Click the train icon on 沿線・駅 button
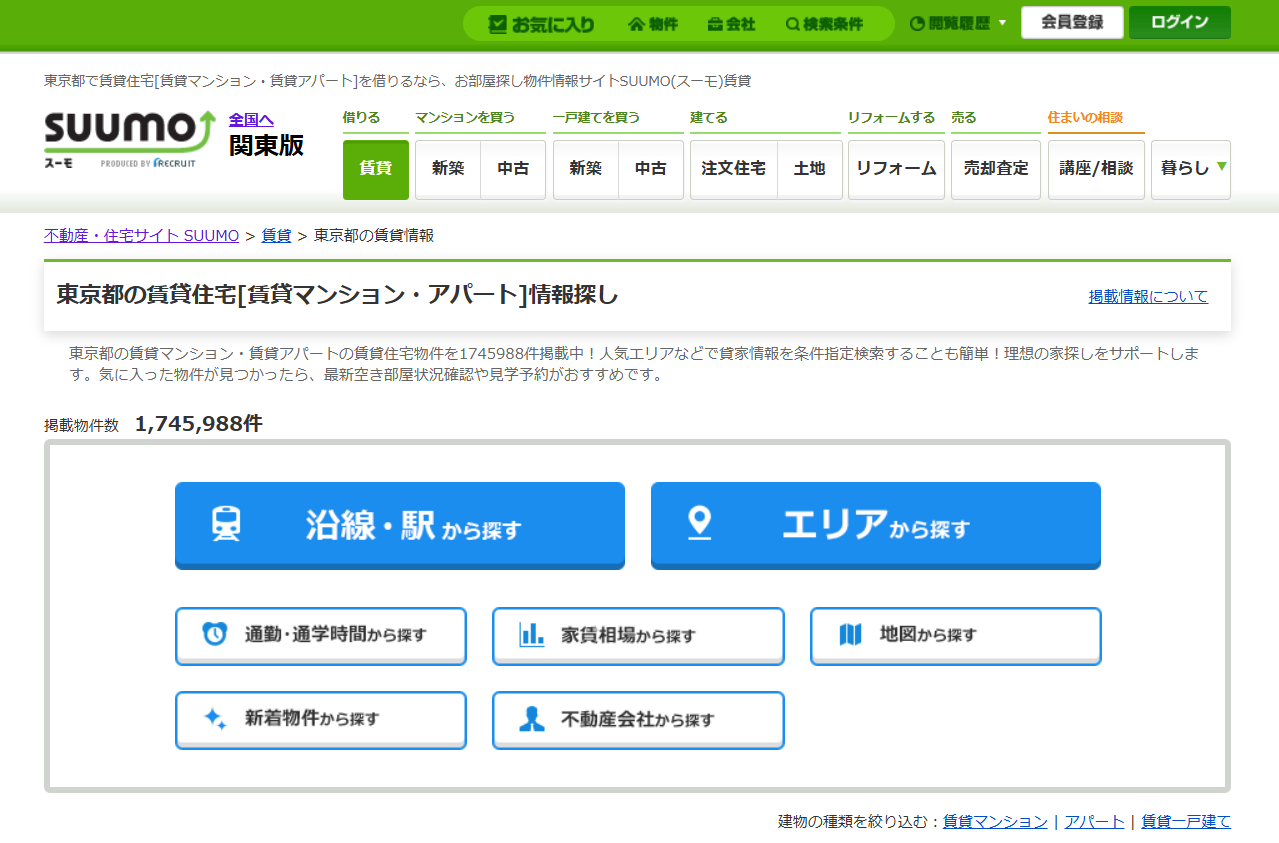The width and height of the screenshot is (1279, 843). tap(226, 524)
